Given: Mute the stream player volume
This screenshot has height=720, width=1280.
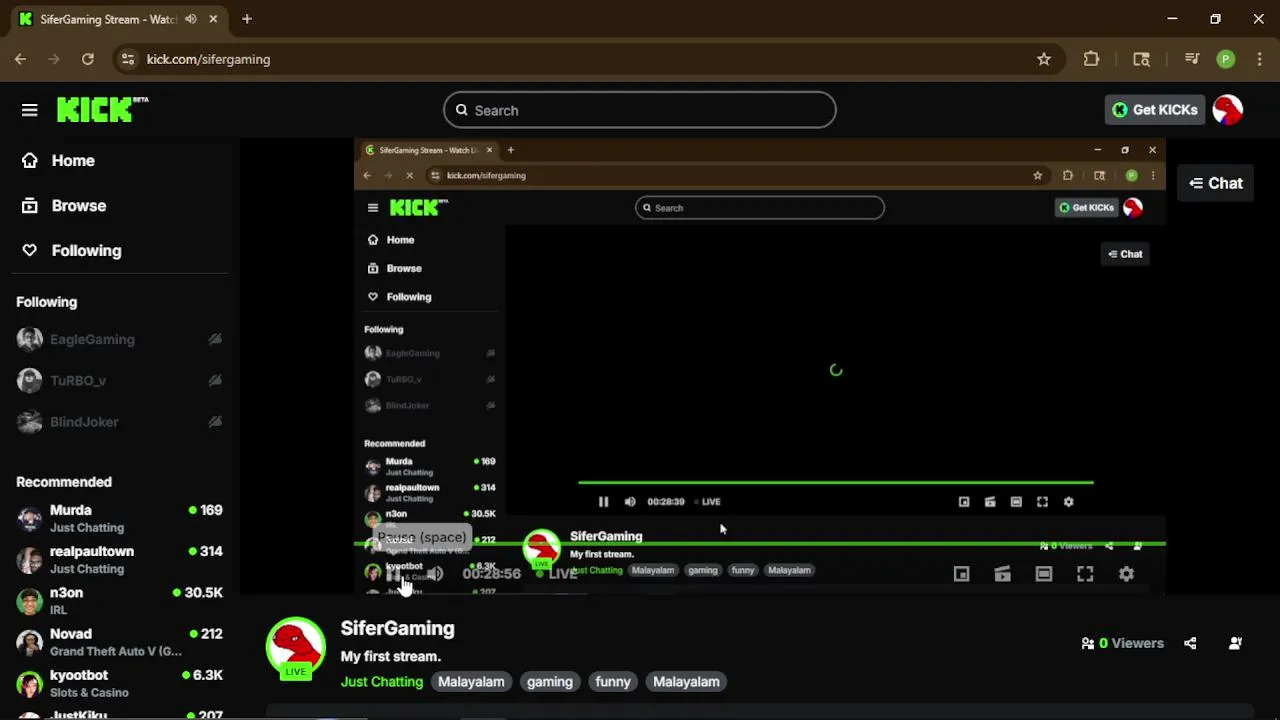Looking at the screenshot, I should pyautogui.click(x=435, y=574).
